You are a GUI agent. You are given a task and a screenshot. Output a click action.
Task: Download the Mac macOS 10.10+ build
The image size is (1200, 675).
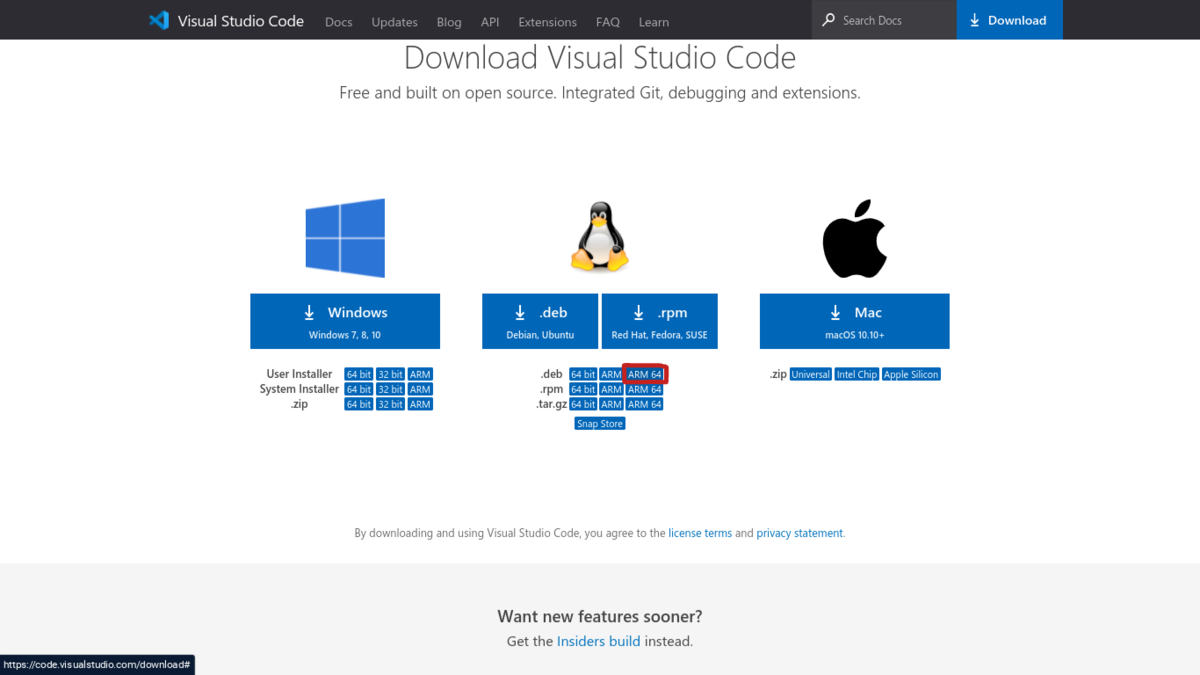pyautogui.click(x=855, y=321)
